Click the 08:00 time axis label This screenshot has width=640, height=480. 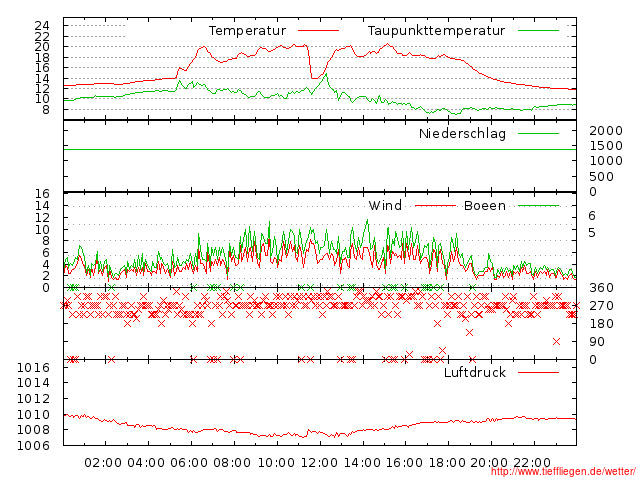point(232,463)
